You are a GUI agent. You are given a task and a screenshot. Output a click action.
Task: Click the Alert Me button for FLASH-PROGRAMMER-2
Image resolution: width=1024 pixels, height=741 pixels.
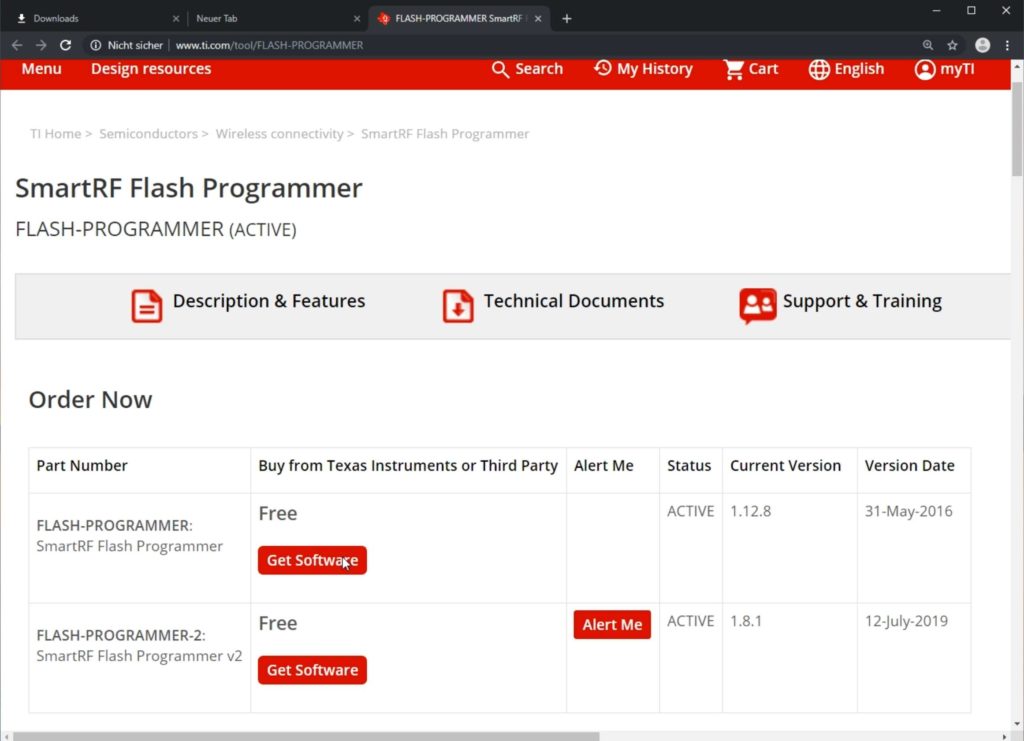point(612,625)
